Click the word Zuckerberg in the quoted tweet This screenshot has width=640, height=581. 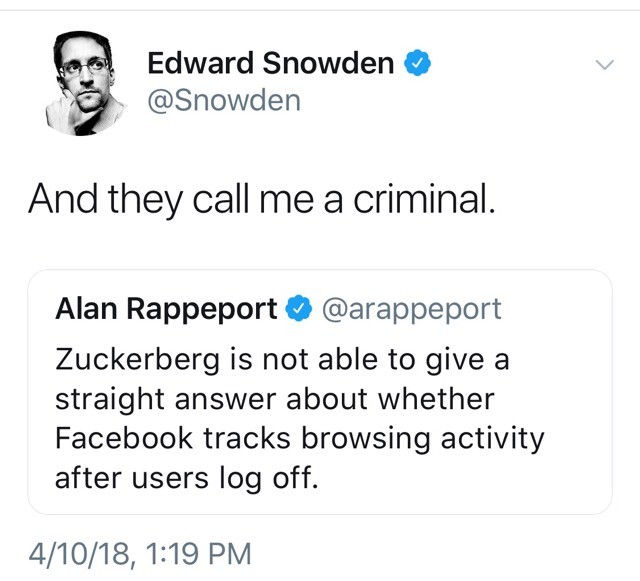pyautogui.click(x=138, y=360)
